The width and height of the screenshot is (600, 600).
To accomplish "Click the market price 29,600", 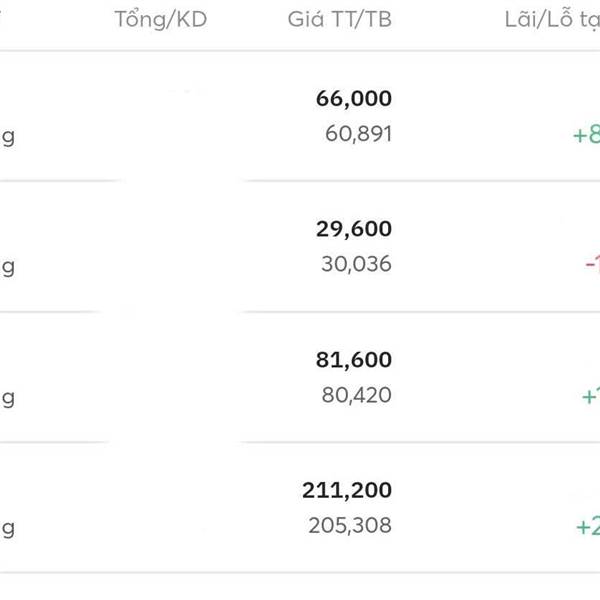I will [x=353, y=229].
